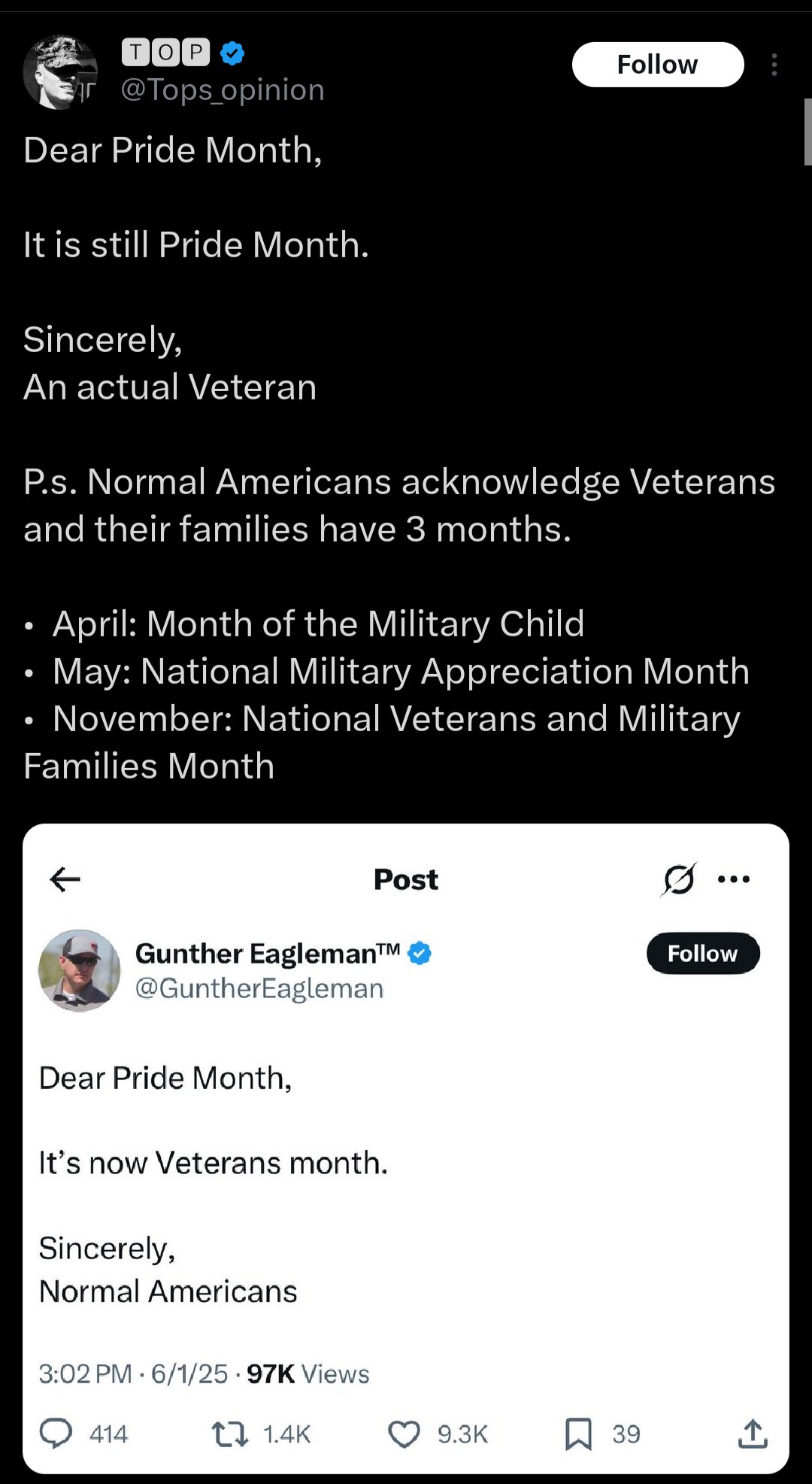This screenshot has height=1484, width=812.
Task: Bookmark the post showing 39 bookmarks
Action: click(578, 1434)
